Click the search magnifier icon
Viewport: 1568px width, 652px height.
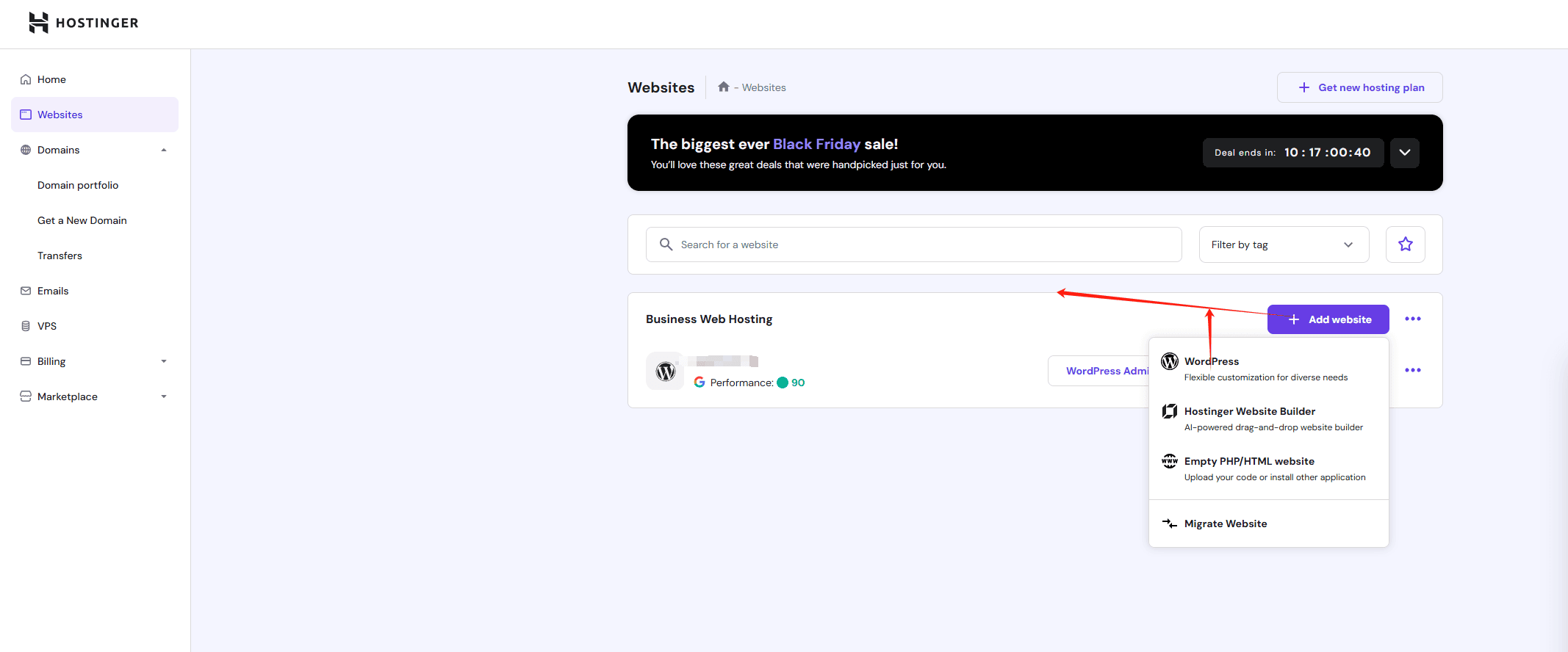(666, 245)
